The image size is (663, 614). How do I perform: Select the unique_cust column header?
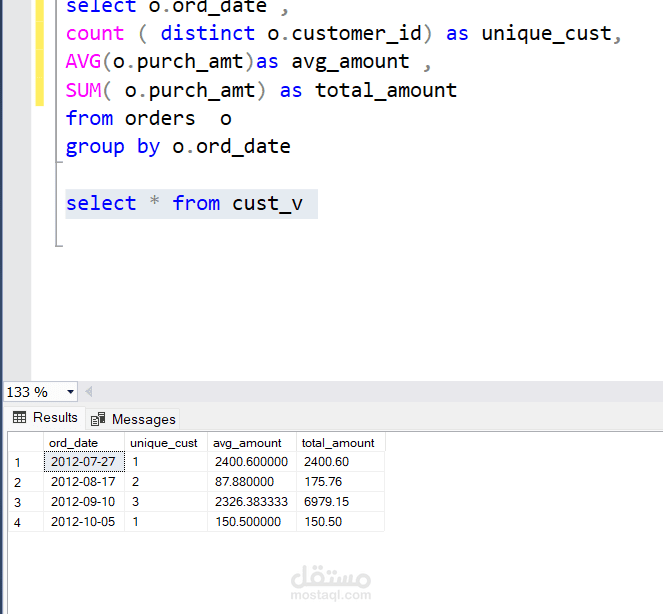pyautogui.click(x=166, y=443)
